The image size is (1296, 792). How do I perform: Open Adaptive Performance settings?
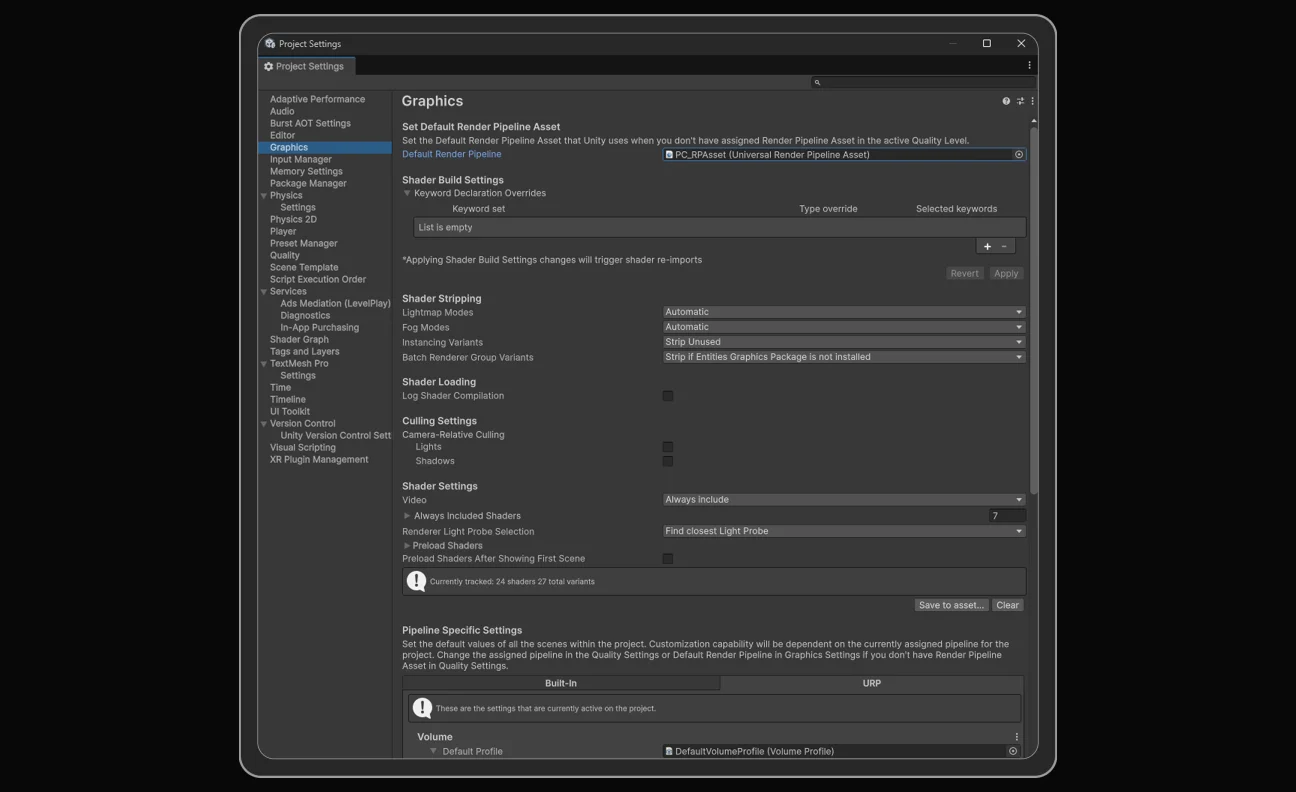tap(317, 99)
